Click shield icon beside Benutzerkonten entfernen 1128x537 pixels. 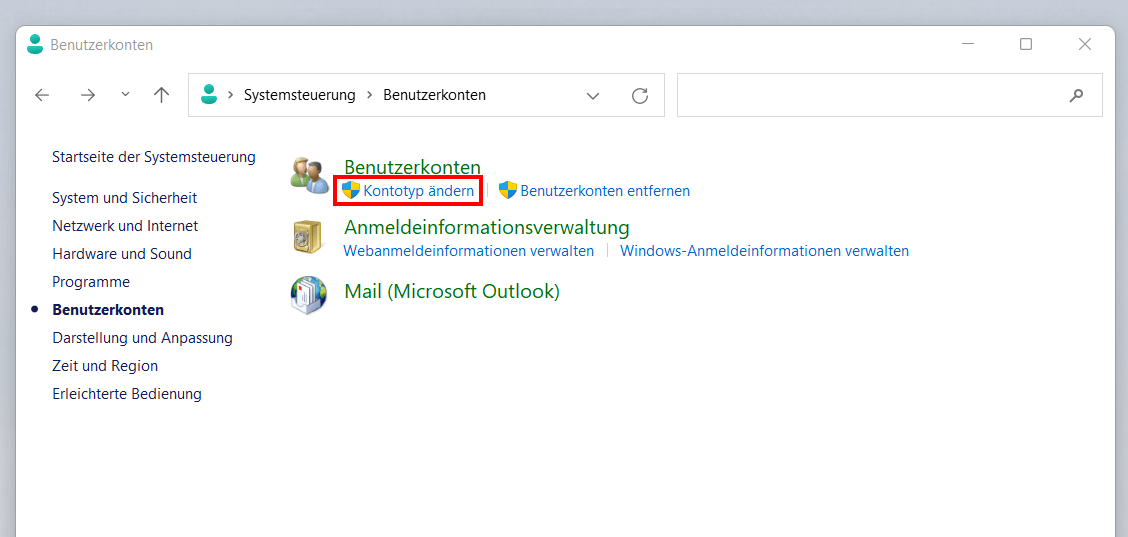click(x=508, y=190)
